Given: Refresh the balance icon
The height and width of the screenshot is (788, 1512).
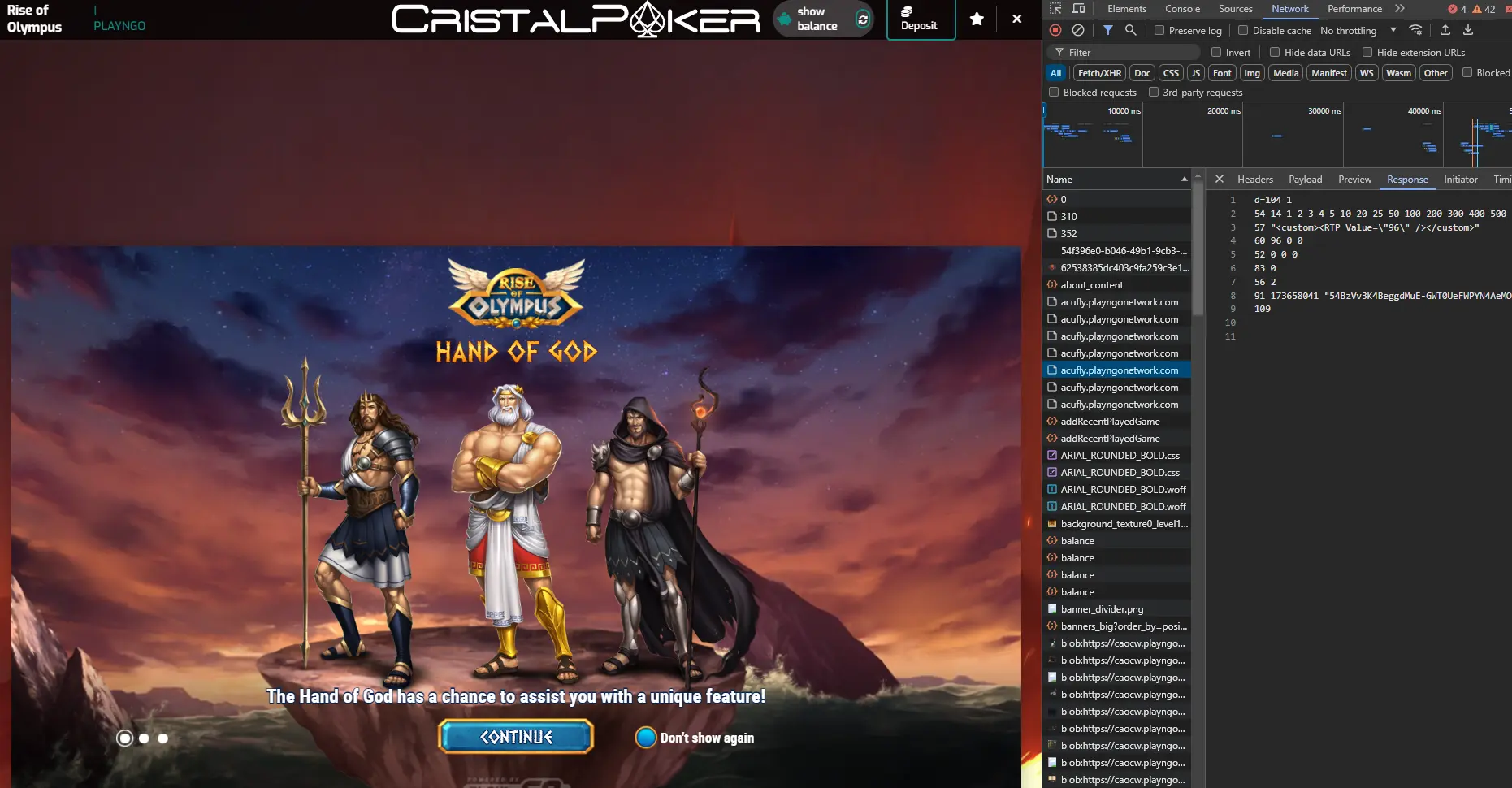Looking at the screenshot, I should 863,19.
